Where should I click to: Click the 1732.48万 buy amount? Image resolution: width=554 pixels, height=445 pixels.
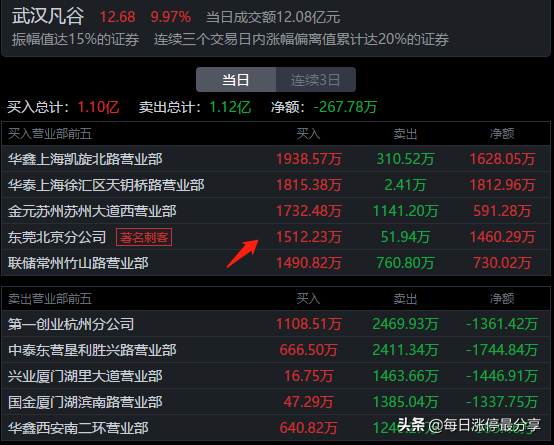308,211
